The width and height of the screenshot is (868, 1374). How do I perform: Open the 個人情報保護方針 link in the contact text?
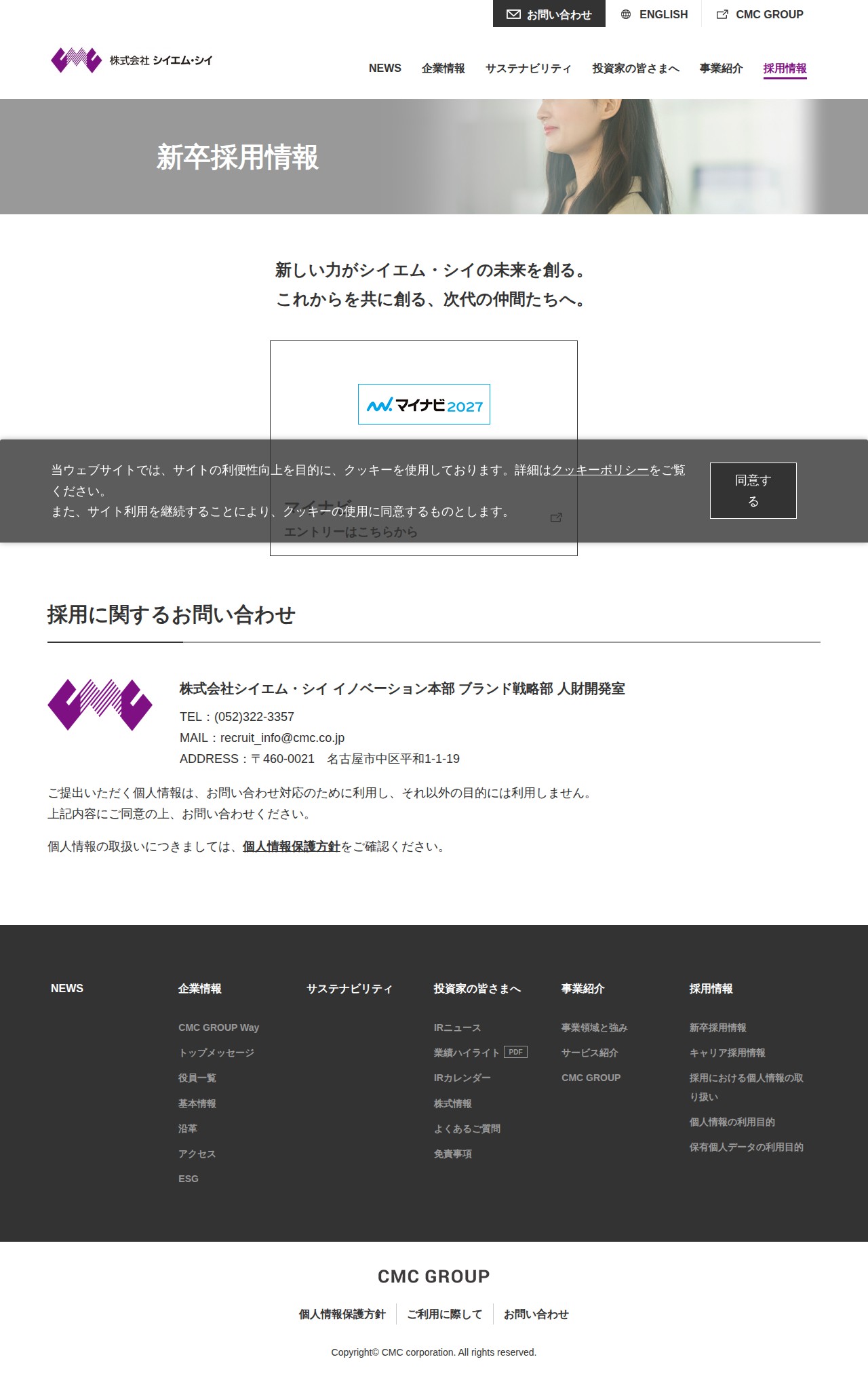291,846
